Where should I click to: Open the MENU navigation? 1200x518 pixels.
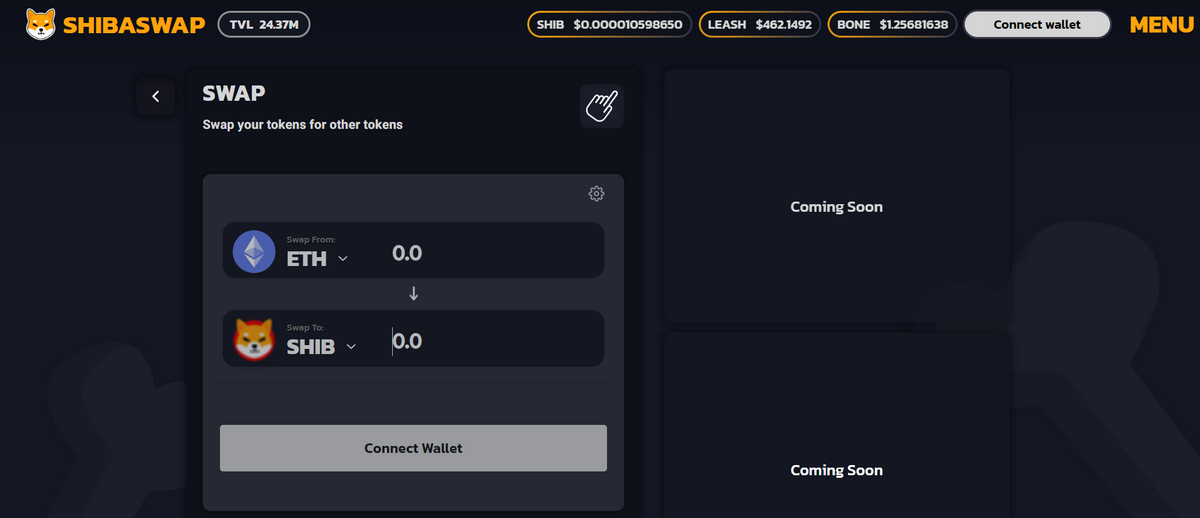(x=1161, y=25)
